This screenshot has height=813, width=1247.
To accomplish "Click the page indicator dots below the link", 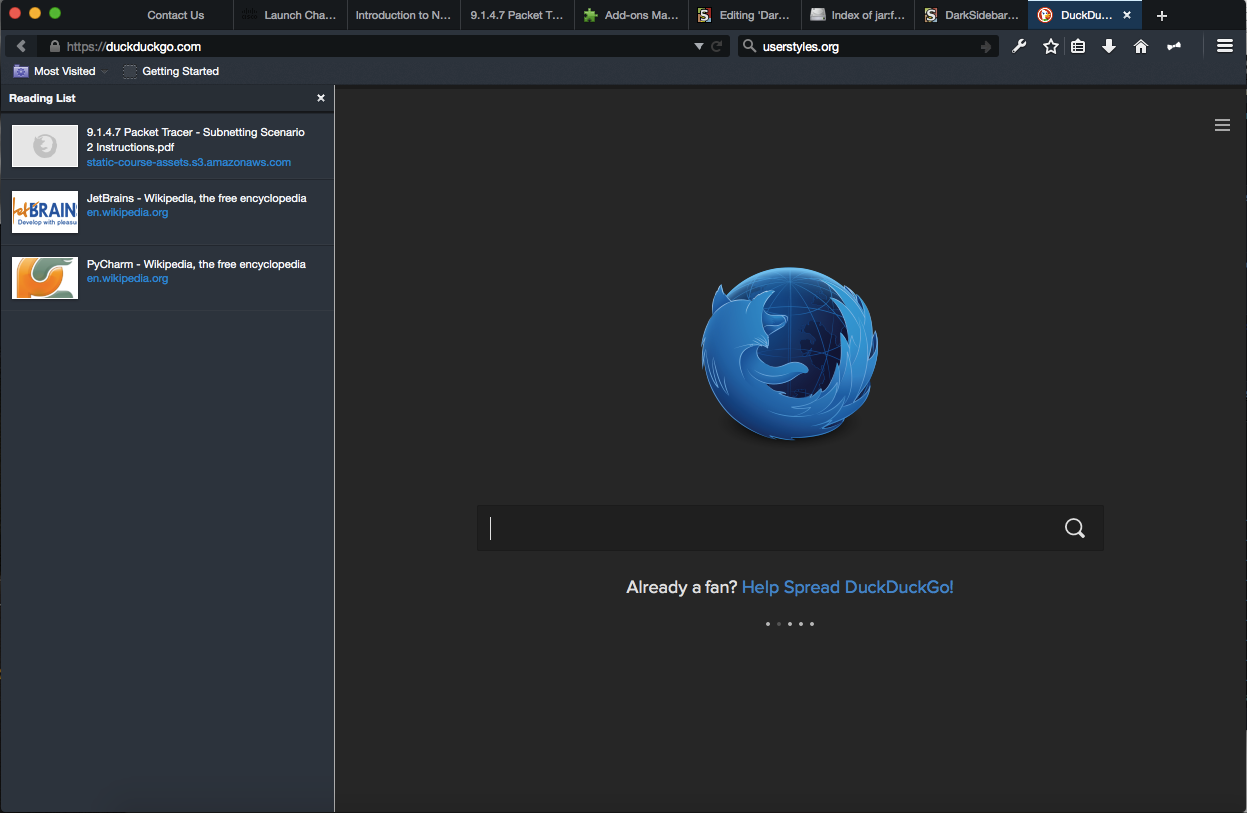I will click(790, 623).
